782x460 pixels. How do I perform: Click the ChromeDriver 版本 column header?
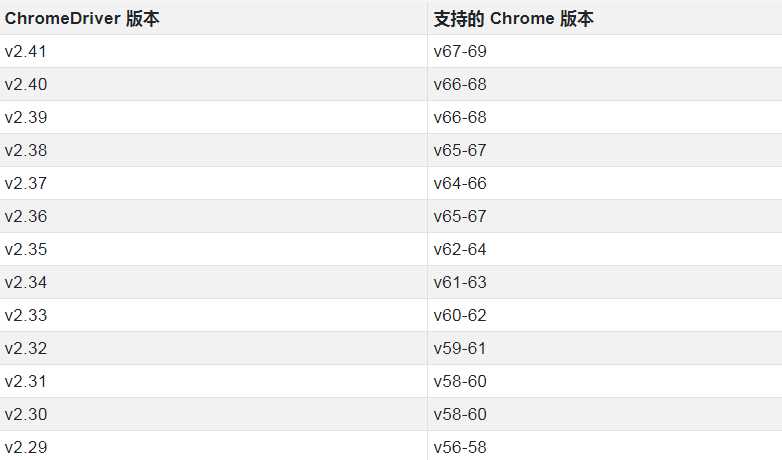[213, 18]
